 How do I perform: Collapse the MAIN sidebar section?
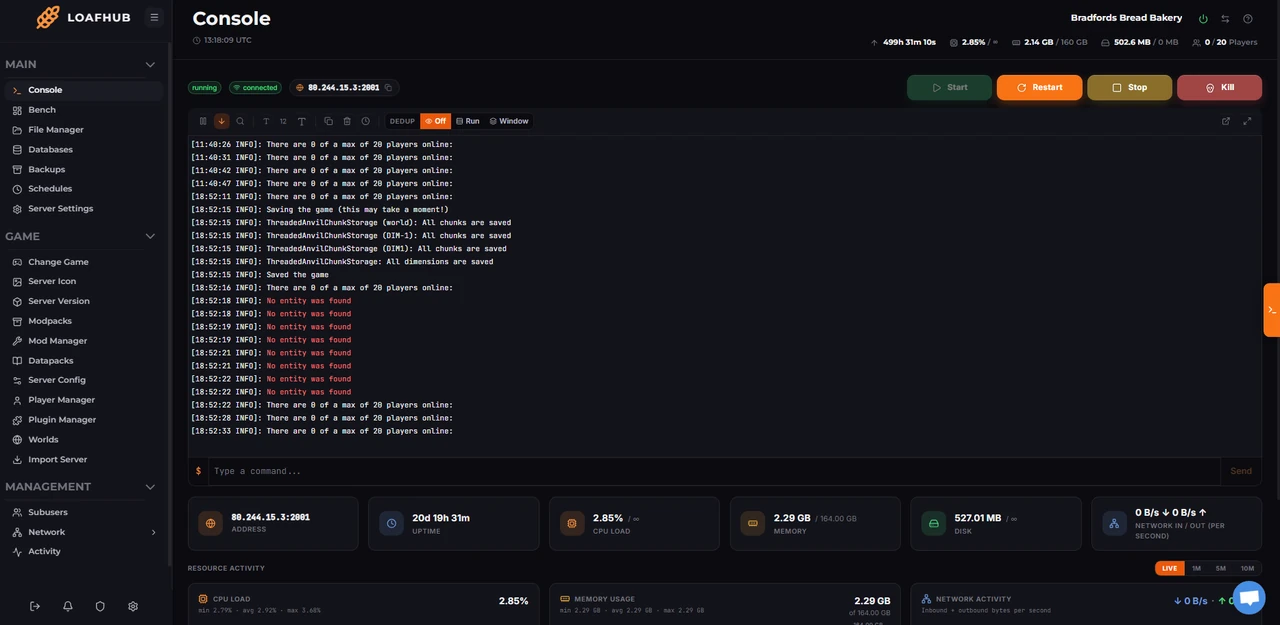pyautogui.click(x=151, y=65)
